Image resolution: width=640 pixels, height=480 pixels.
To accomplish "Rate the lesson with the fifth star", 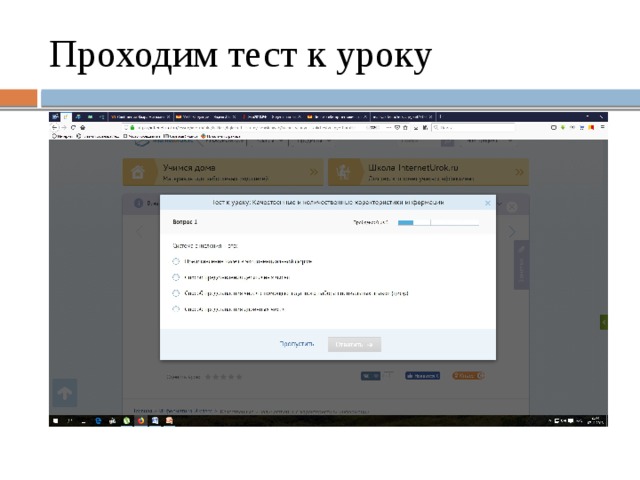I will pyautogui.click(x=239, y=377).
